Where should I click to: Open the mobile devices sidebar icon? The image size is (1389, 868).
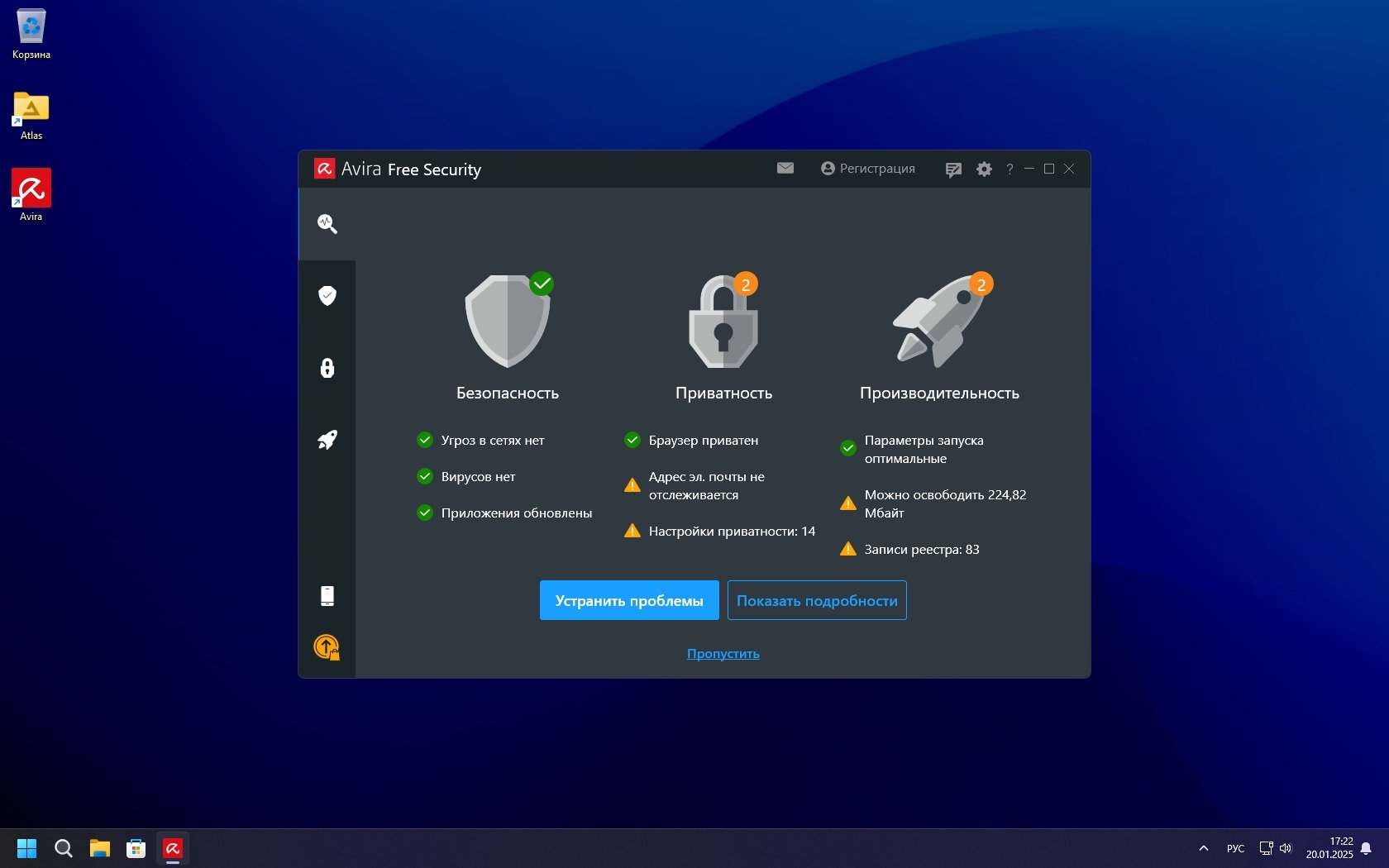327,596
